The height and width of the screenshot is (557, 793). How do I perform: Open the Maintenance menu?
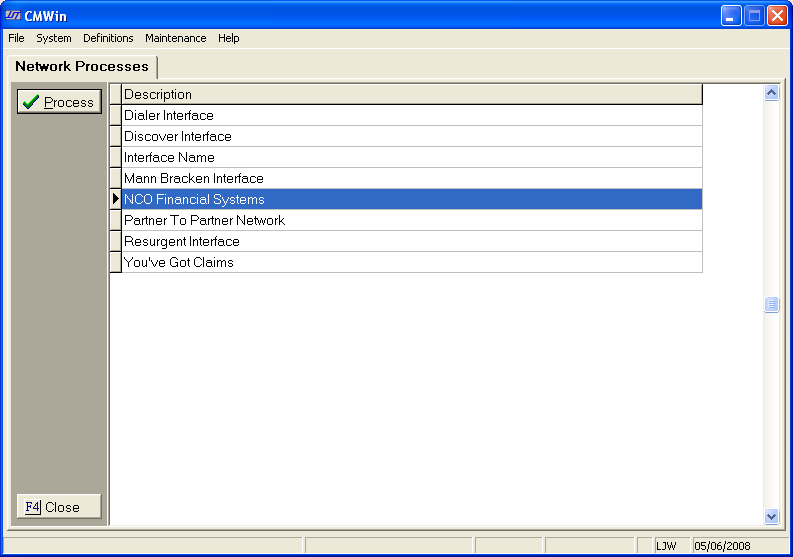(175, 38)
